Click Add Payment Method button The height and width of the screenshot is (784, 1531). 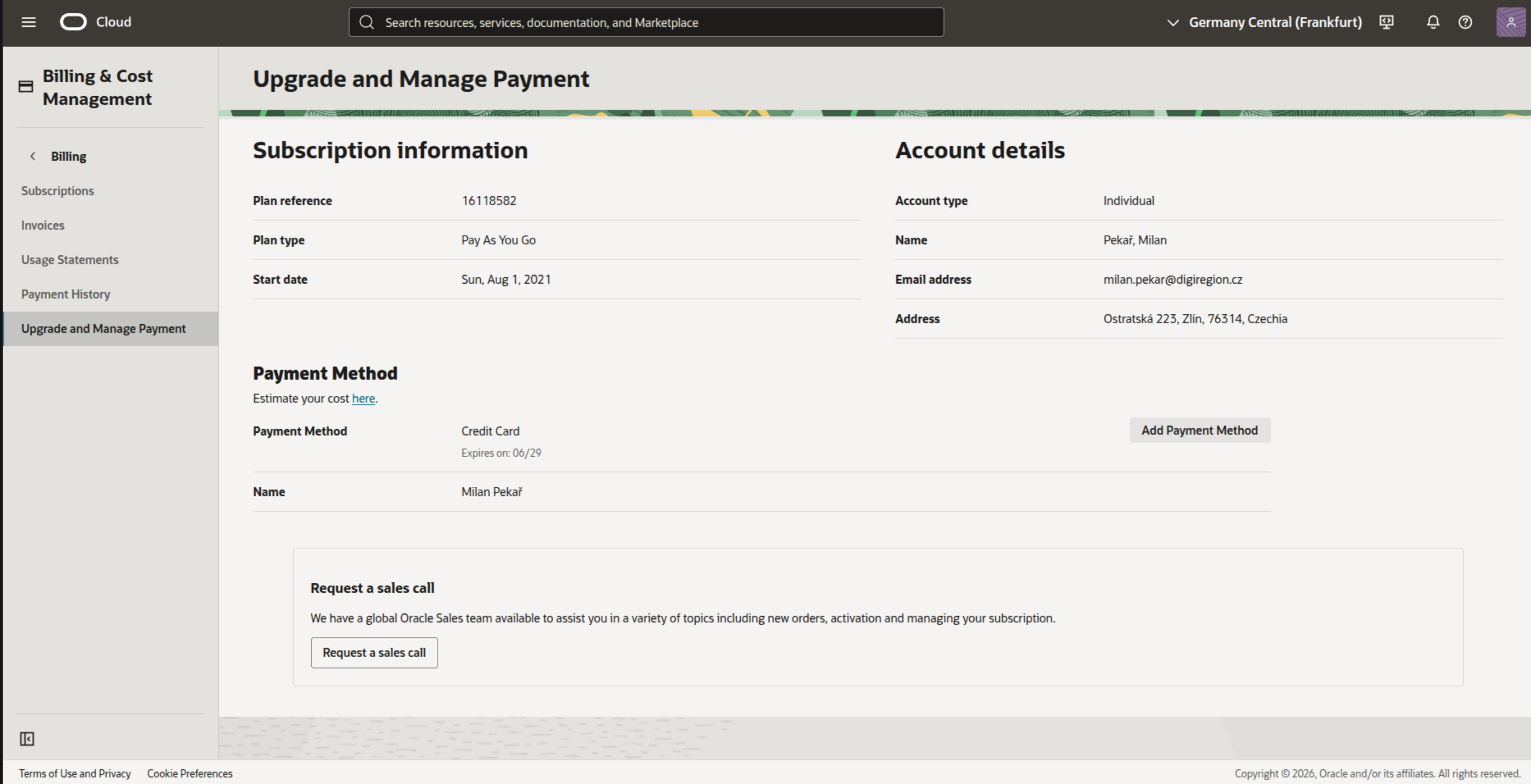point(1200,430)
